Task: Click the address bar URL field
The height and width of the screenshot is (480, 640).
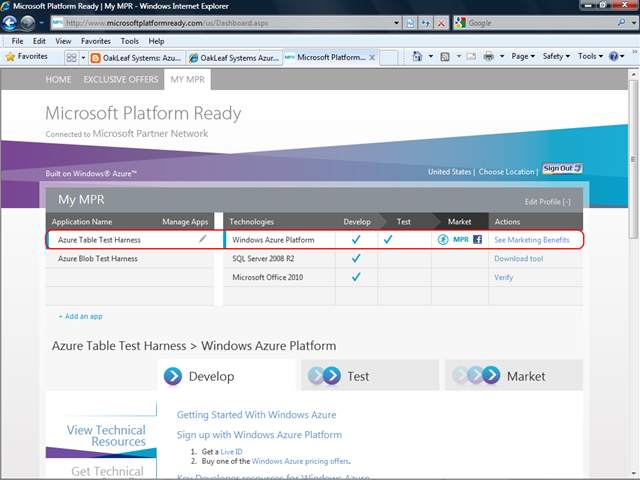Action: tap(222, 23)
